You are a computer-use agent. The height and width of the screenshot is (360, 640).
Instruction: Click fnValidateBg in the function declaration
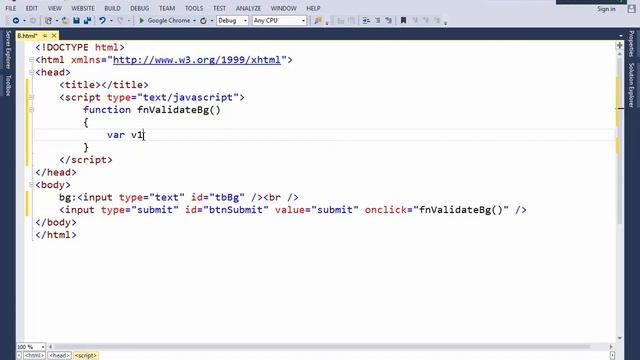173,110
